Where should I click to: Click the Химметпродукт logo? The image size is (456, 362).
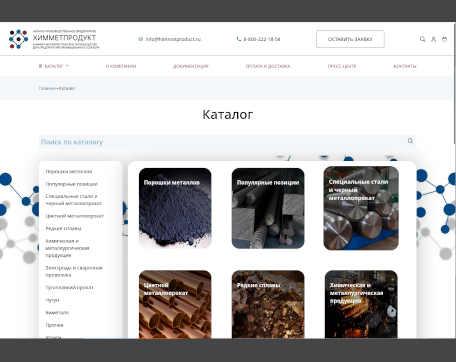tap(54, 39)
